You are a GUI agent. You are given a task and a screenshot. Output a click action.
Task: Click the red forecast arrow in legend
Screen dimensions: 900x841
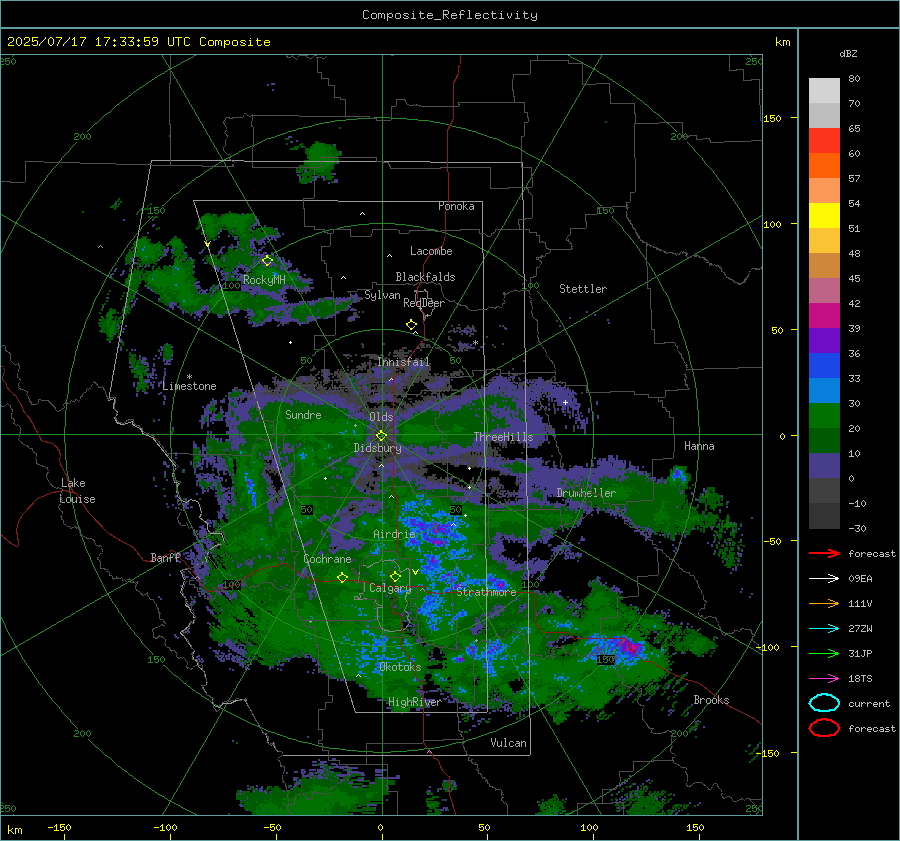click(x=824, y=553)
